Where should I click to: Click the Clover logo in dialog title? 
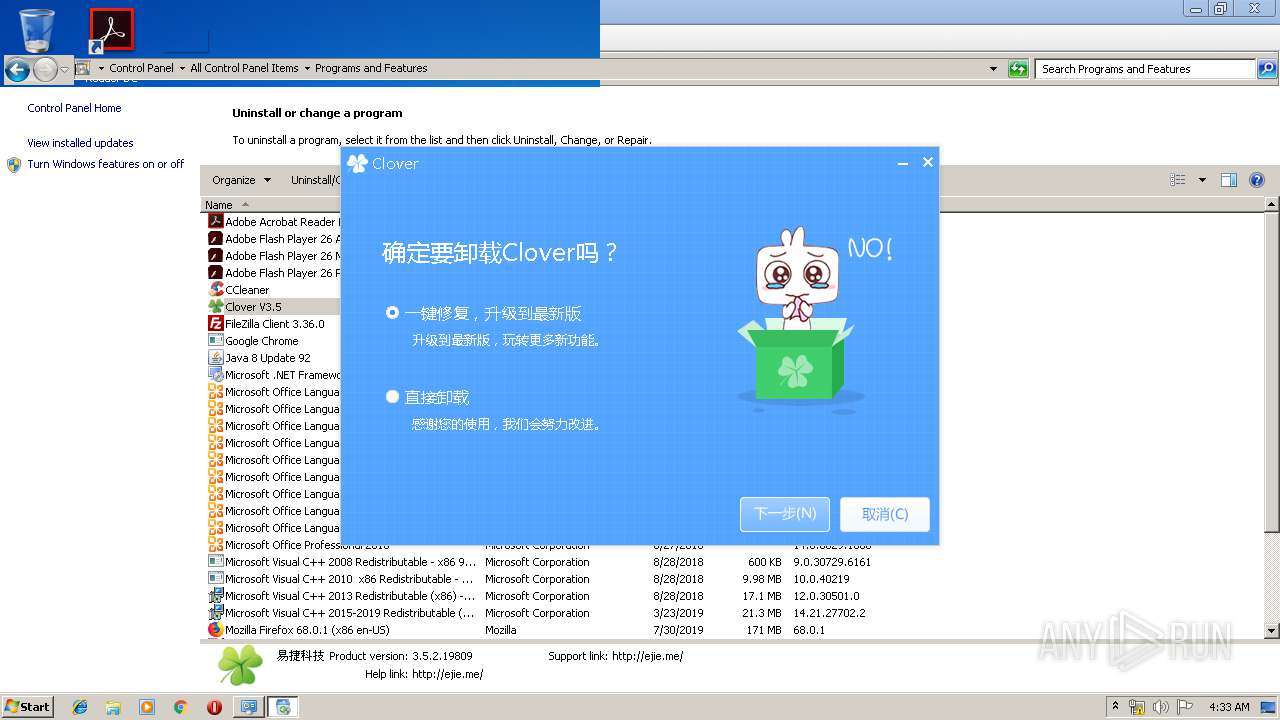[x=357, y=163]
